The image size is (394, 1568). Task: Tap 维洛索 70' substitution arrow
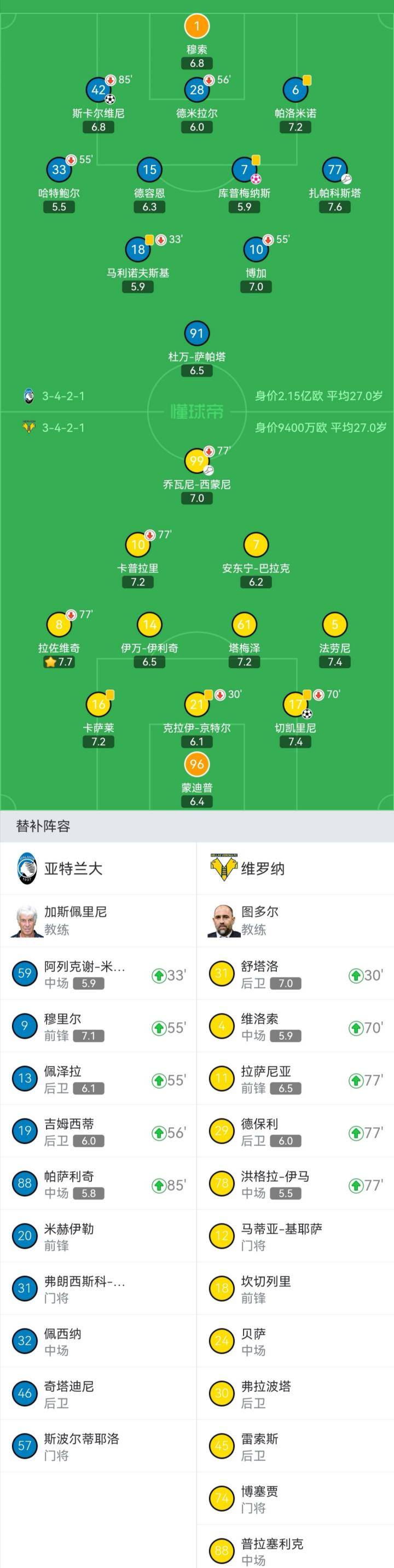[356, 1028]
